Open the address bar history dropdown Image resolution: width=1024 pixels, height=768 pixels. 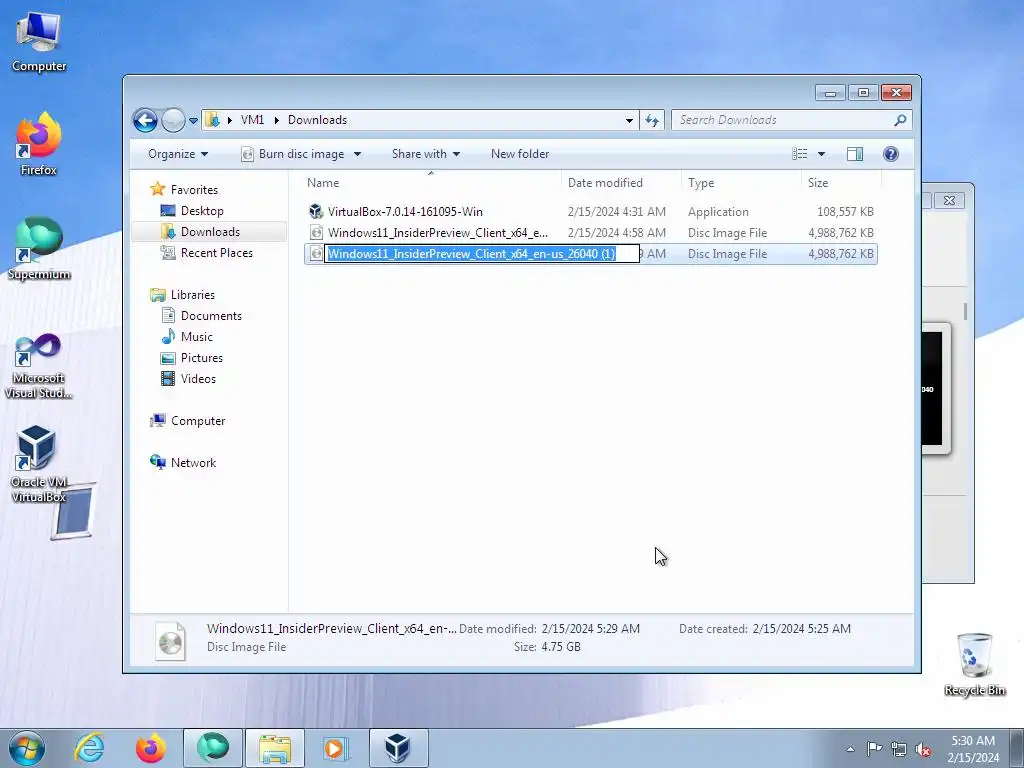[x=629, y=120]
